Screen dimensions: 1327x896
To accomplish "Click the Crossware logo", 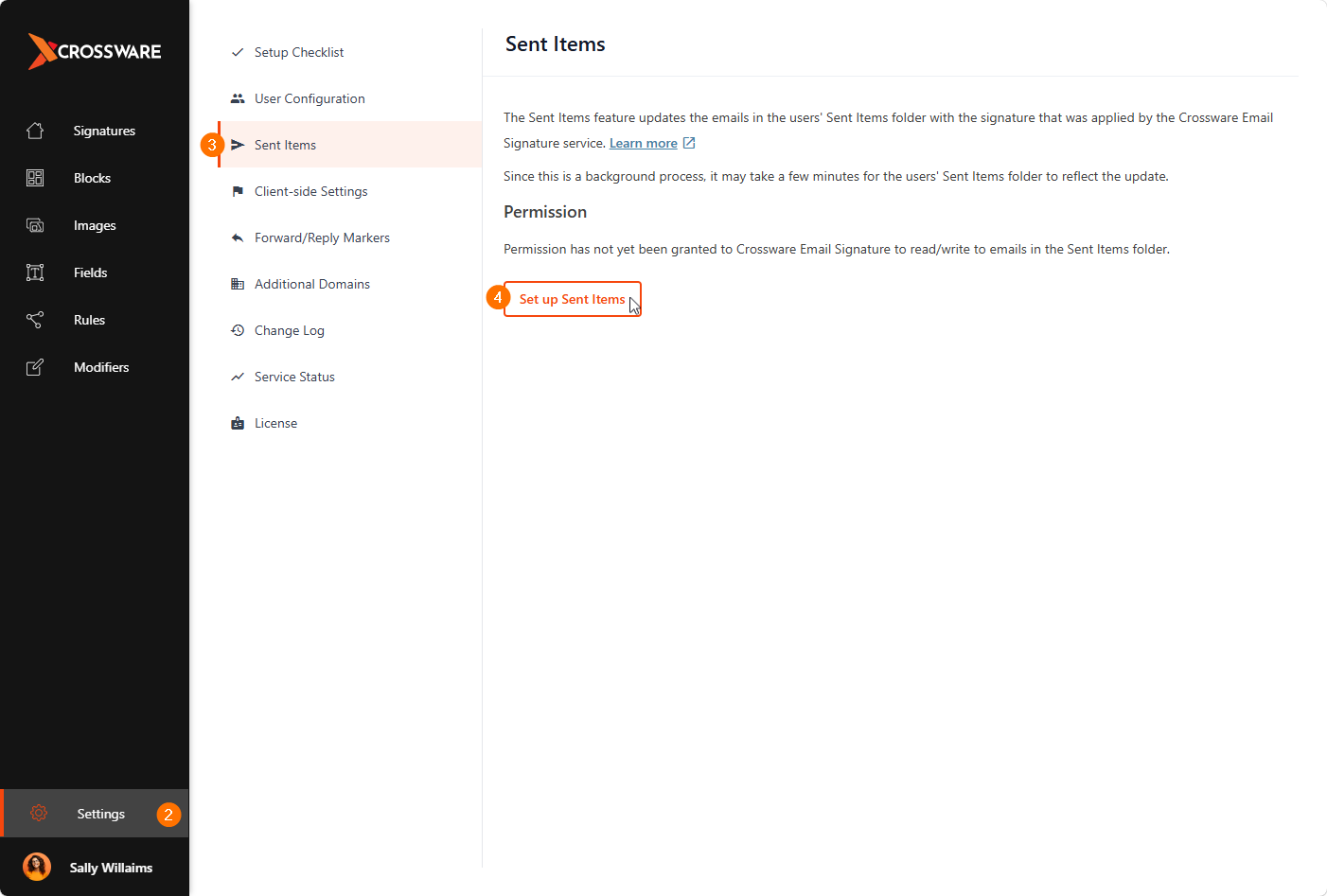I will click(x=95, y=51).
